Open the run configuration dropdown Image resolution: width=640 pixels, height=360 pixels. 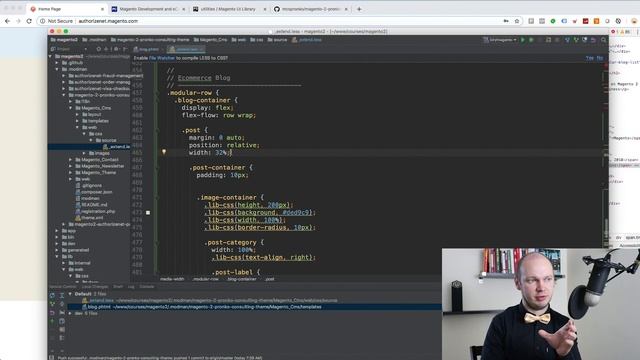click(500, 40)
